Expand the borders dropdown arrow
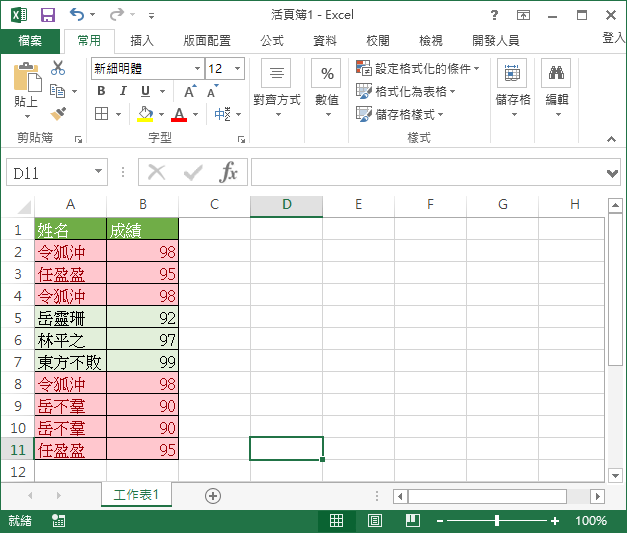This screenshot has width=627, height=533. click(x=118, y=114)
